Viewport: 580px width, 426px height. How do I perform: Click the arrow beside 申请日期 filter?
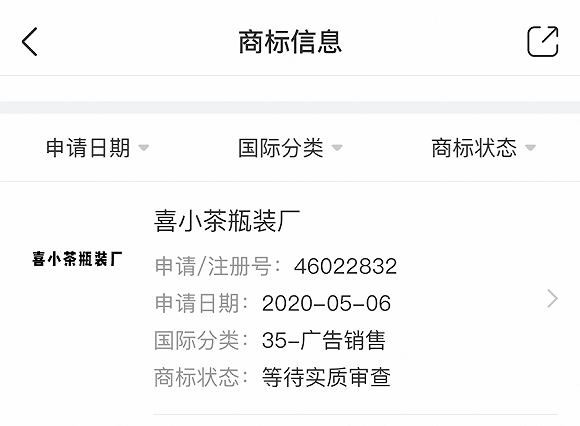pyautogui.click(x=144, y=148)
